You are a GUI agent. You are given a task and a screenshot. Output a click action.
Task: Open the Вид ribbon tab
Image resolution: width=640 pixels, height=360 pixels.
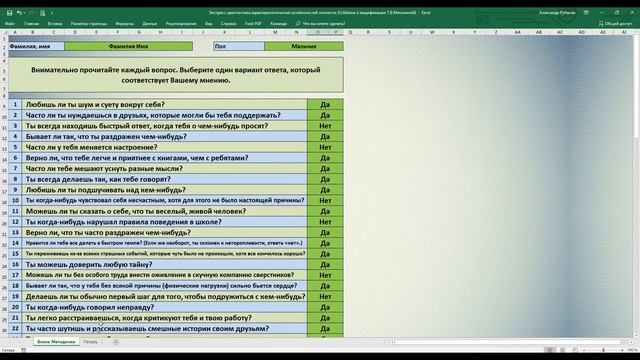[209, 24]
